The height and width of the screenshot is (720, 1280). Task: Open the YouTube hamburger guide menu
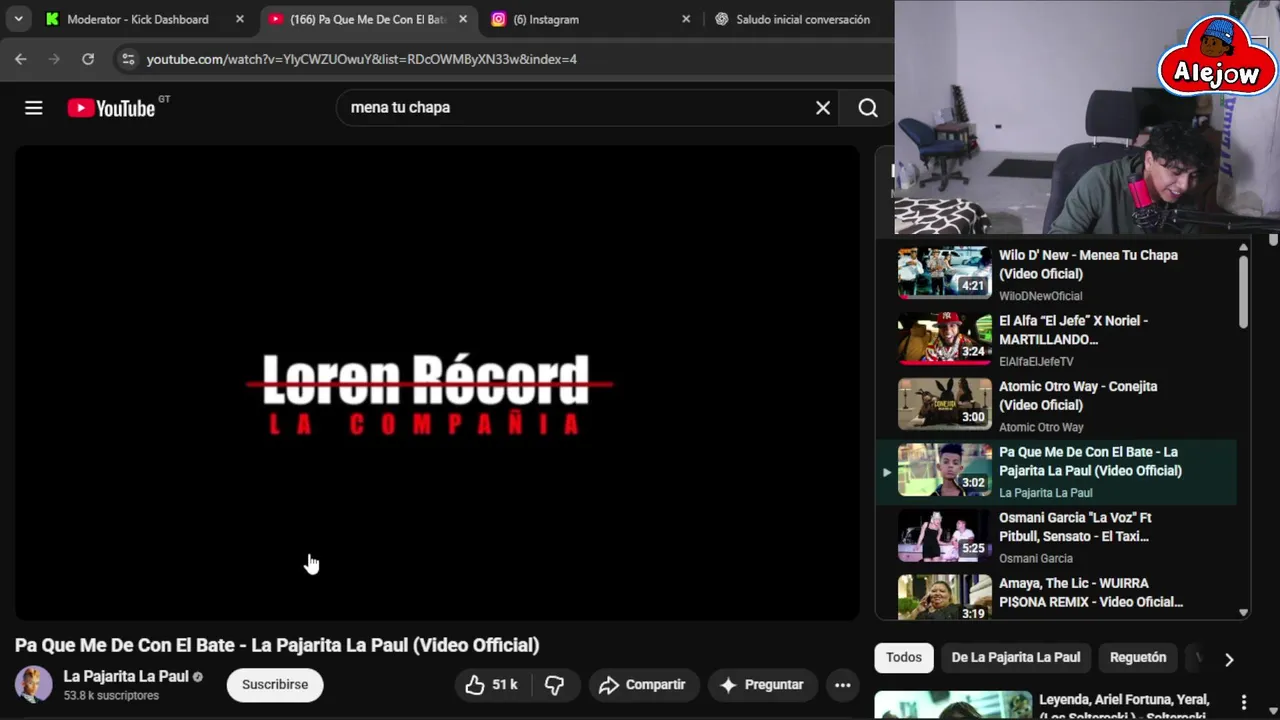pos(34,108)
